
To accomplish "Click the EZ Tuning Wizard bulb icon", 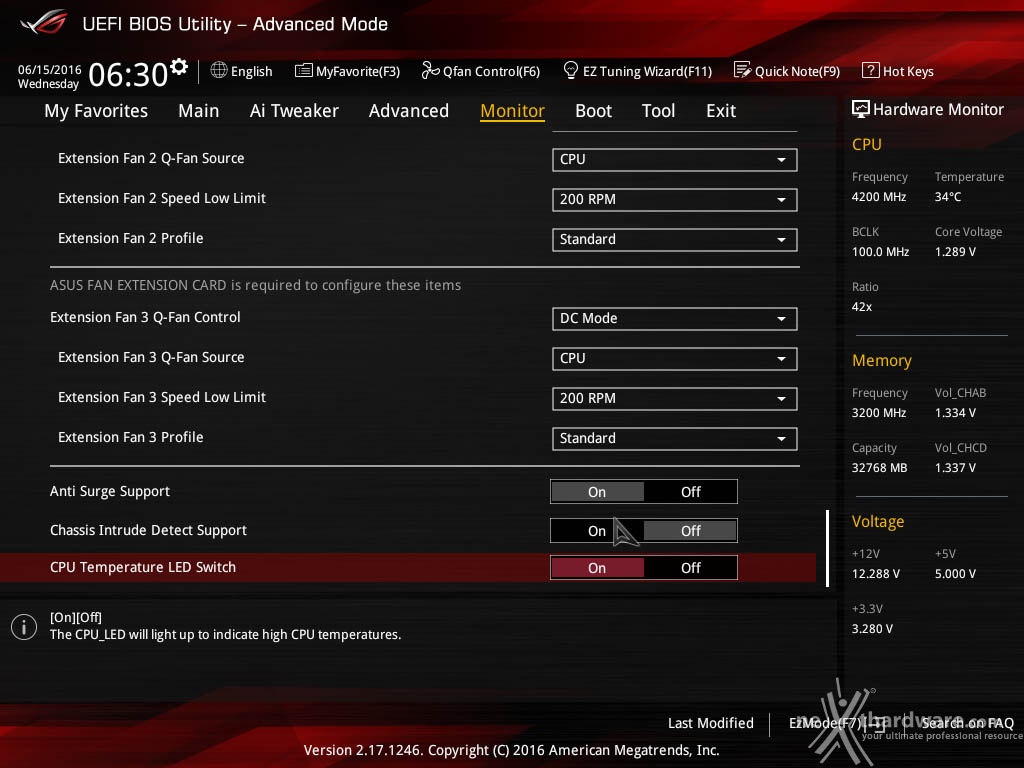I will 570,70.
